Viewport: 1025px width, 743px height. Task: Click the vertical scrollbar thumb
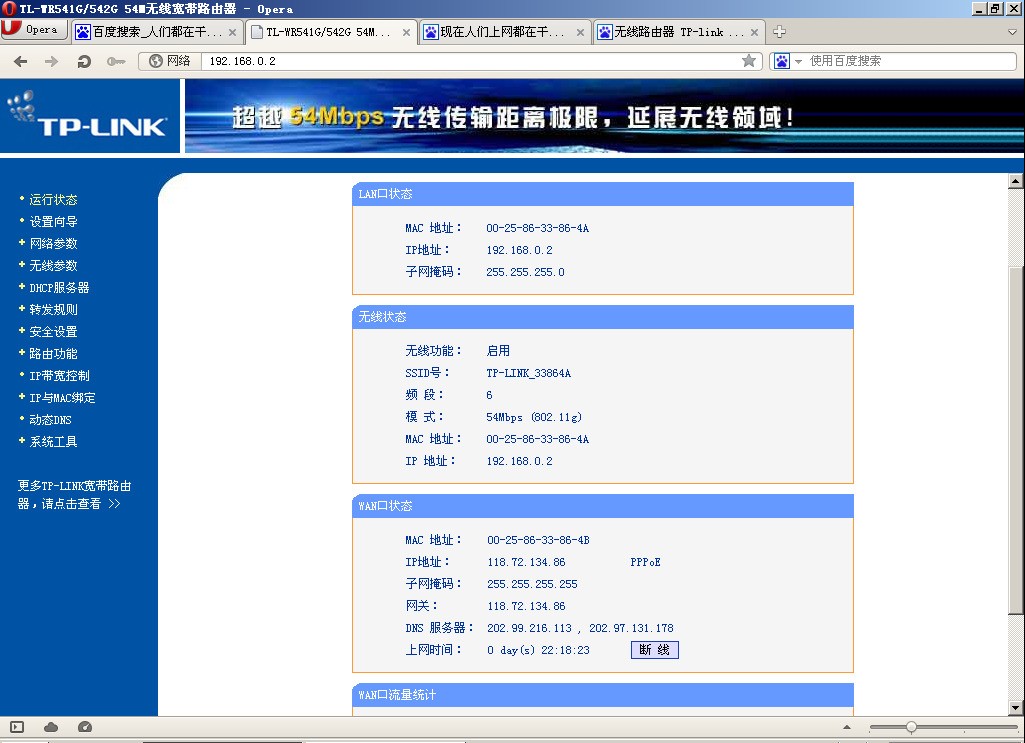point(1015,440)
